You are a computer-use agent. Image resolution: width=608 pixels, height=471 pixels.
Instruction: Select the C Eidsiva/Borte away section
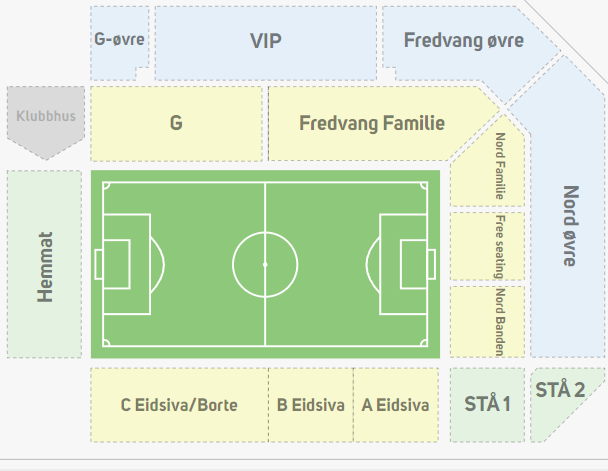pos(180,405)
